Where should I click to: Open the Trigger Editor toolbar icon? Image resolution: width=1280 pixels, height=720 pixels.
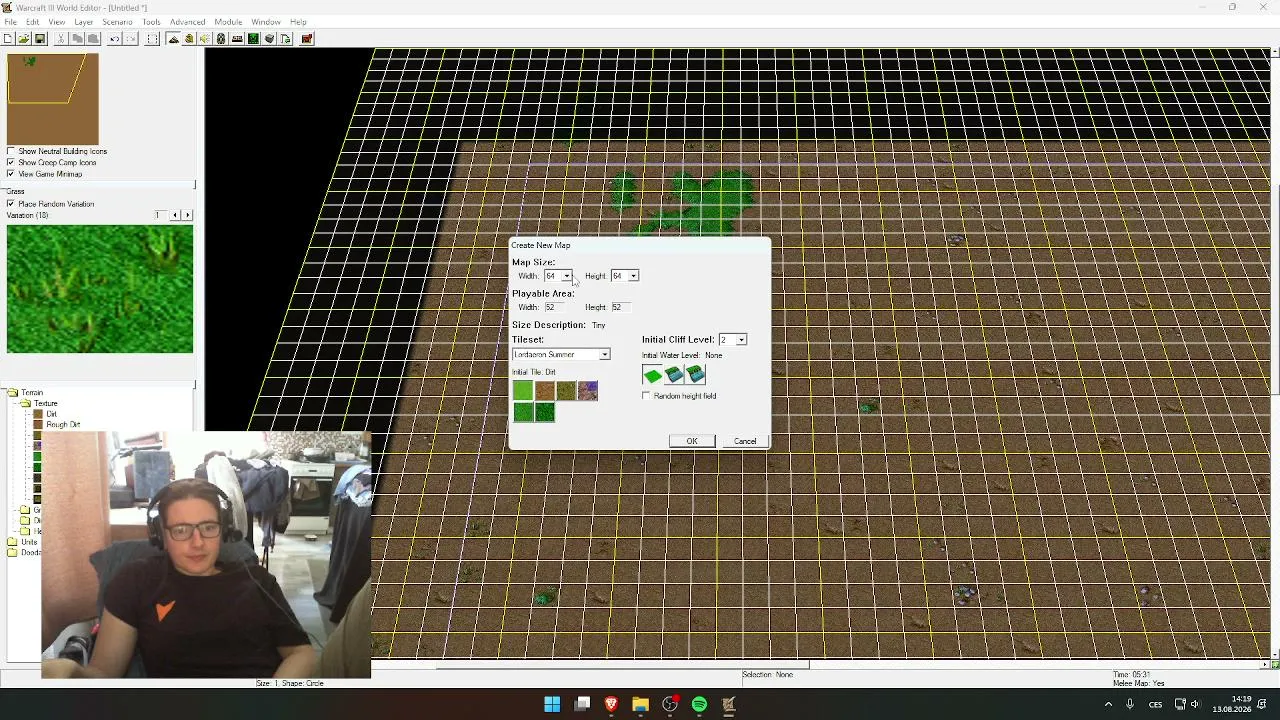189,39
